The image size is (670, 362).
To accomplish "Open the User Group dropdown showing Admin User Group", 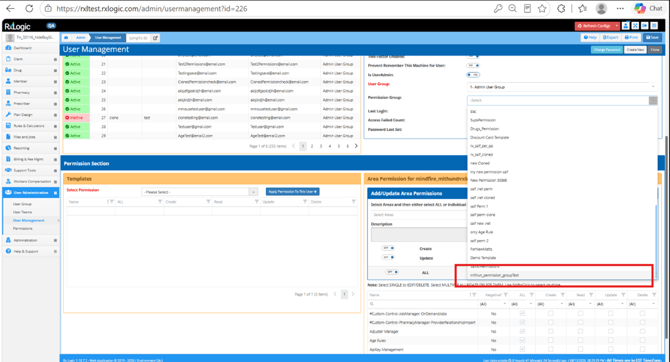I will pos(562,87).
